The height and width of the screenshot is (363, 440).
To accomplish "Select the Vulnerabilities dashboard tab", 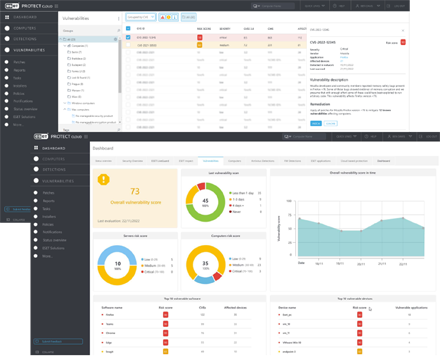I will (x=211, y=161).
